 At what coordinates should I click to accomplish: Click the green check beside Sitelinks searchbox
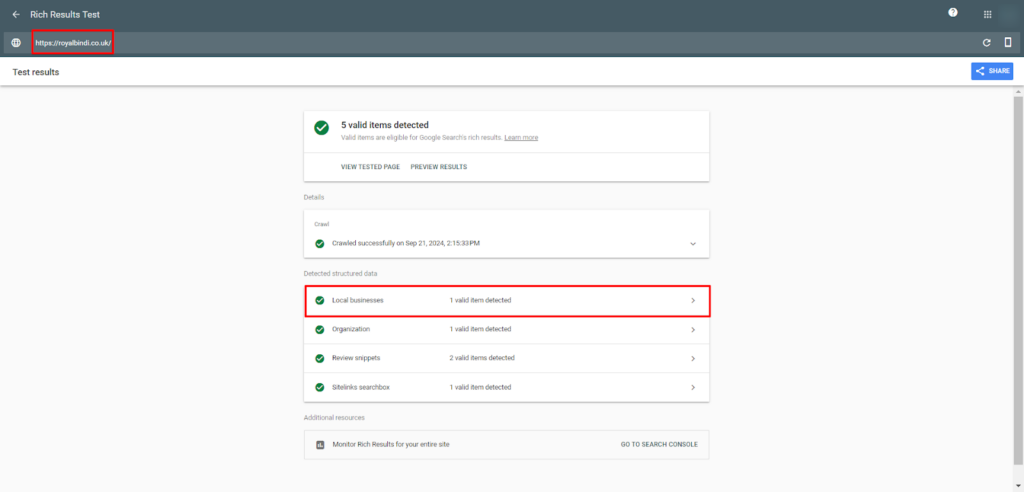click(319, 387)
